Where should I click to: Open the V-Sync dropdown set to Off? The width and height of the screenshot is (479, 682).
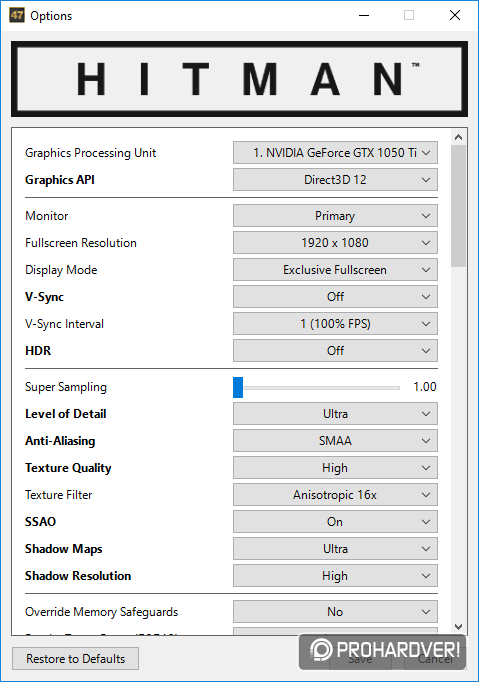point(335,297)
